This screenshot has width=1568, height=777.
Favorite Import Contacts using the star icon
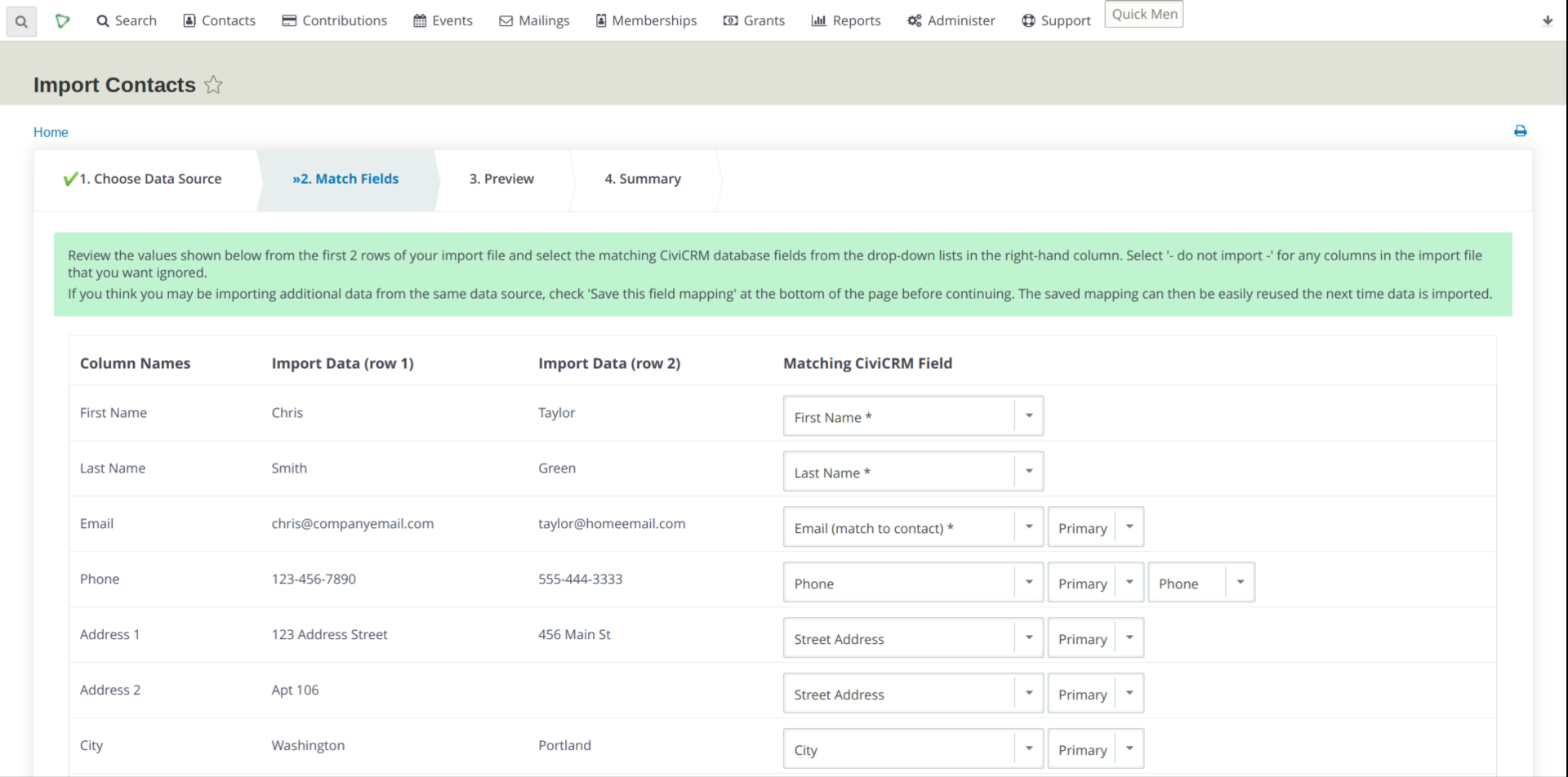(x=213, y=84)
